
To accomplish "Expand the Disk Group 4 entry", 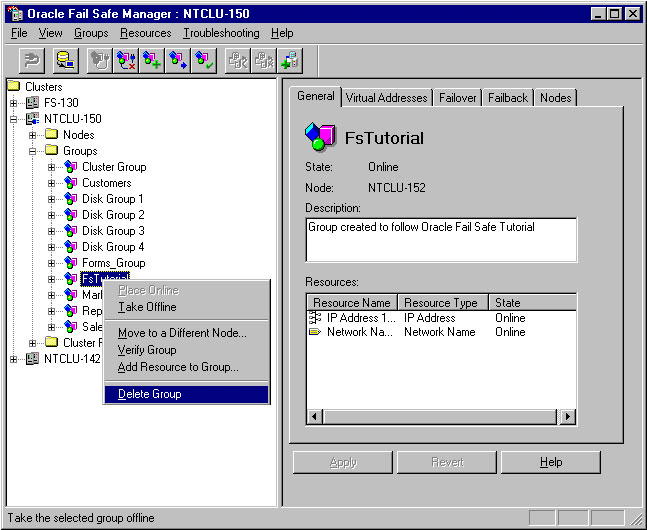I will tap(52, 247).
